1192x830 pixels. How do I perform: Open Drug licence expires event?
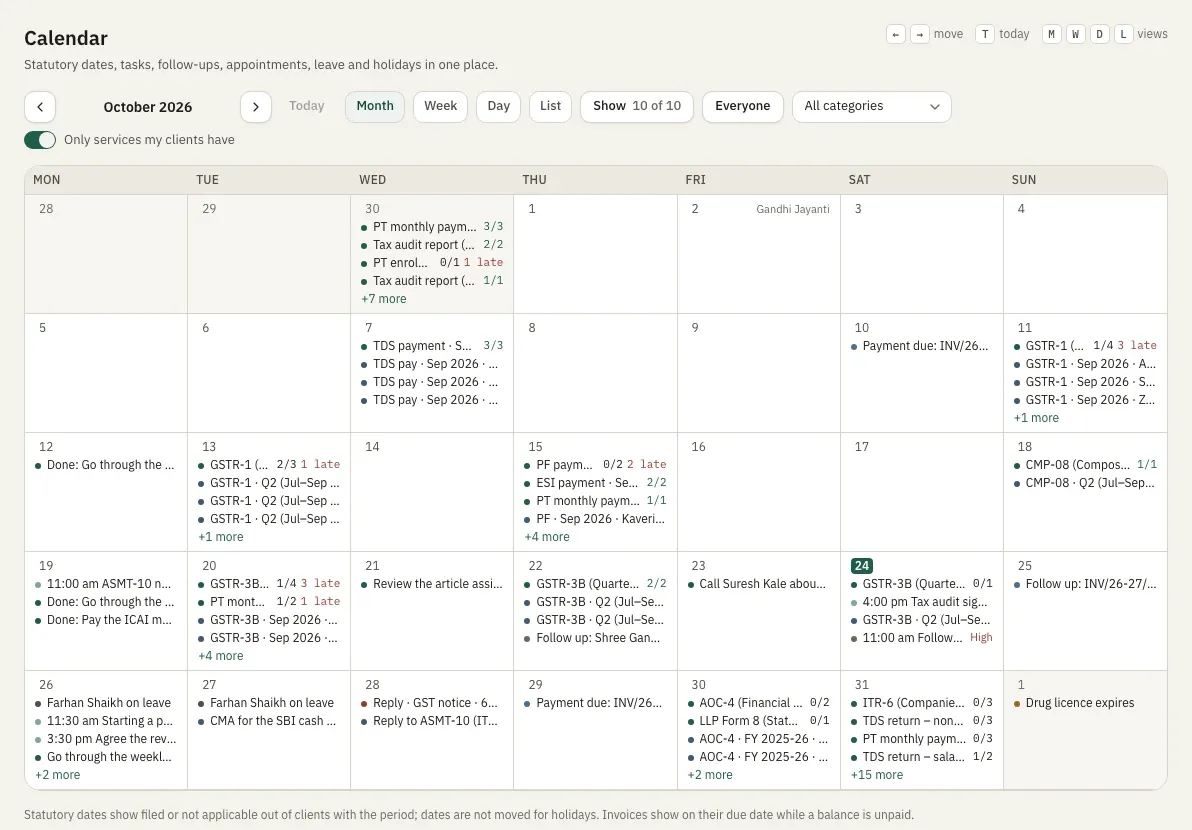pos(1085,703)
